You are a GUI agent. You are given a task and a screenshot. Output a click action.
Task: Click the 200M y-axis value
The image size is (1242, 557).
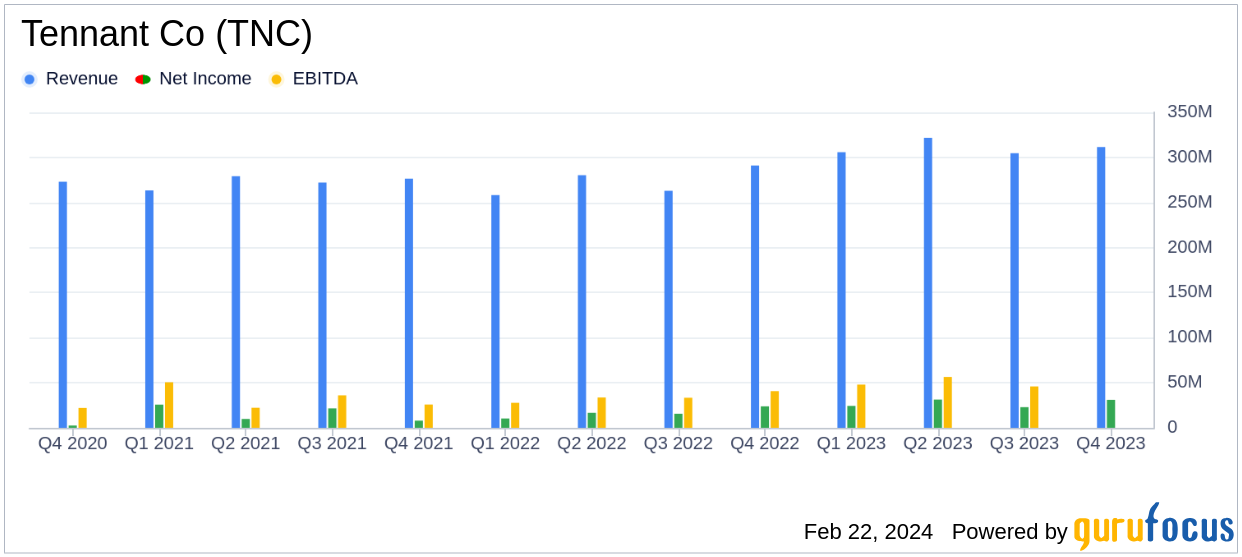(x=1190, y=247)
